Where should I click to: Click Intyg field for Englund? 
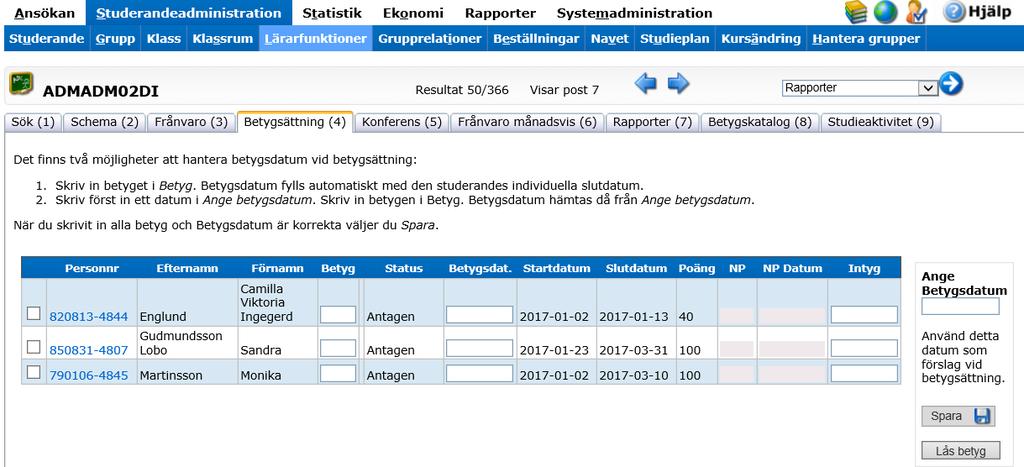[864, 315]
